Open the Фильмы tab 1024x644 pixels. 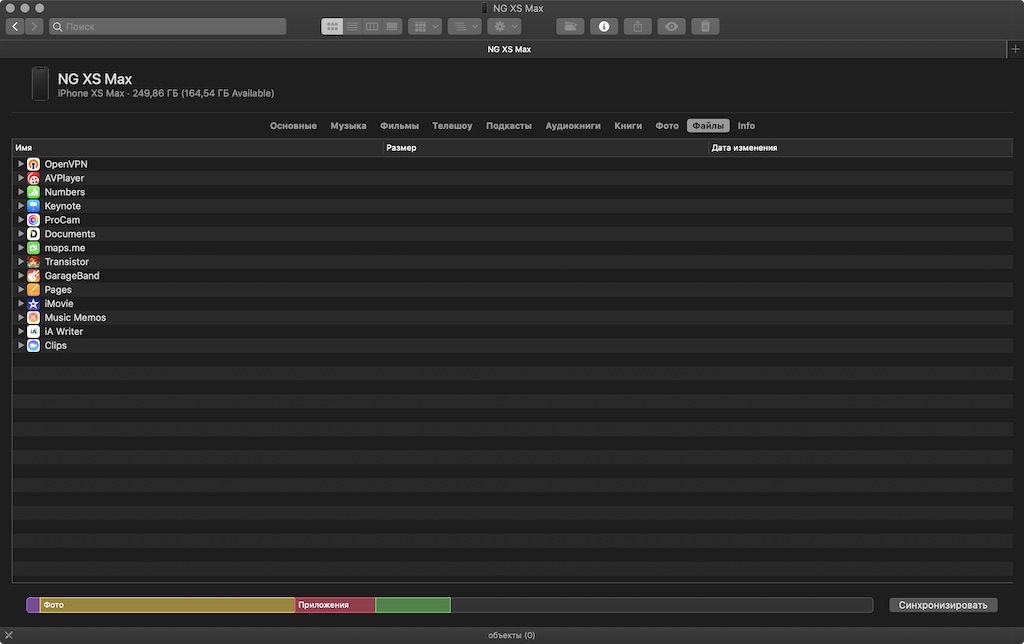tap(399, 126)
